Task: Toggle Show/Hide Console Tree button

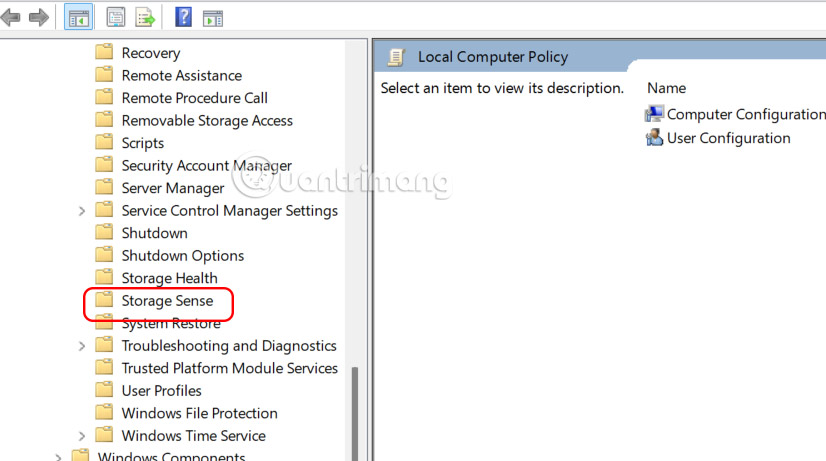Action: pos(78,17)
